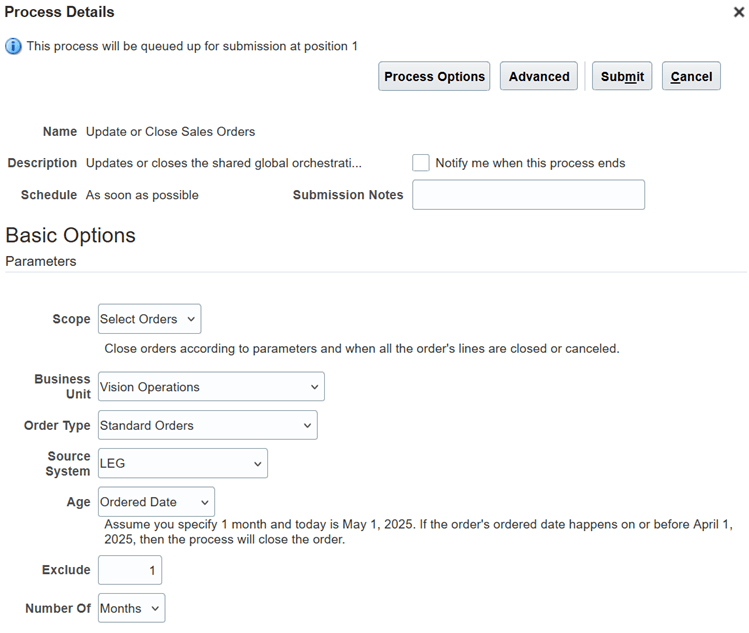Click the Basic Options heading
Viewport: 749px width, 633px height.
pyautogui.click(x=71, y=236)
